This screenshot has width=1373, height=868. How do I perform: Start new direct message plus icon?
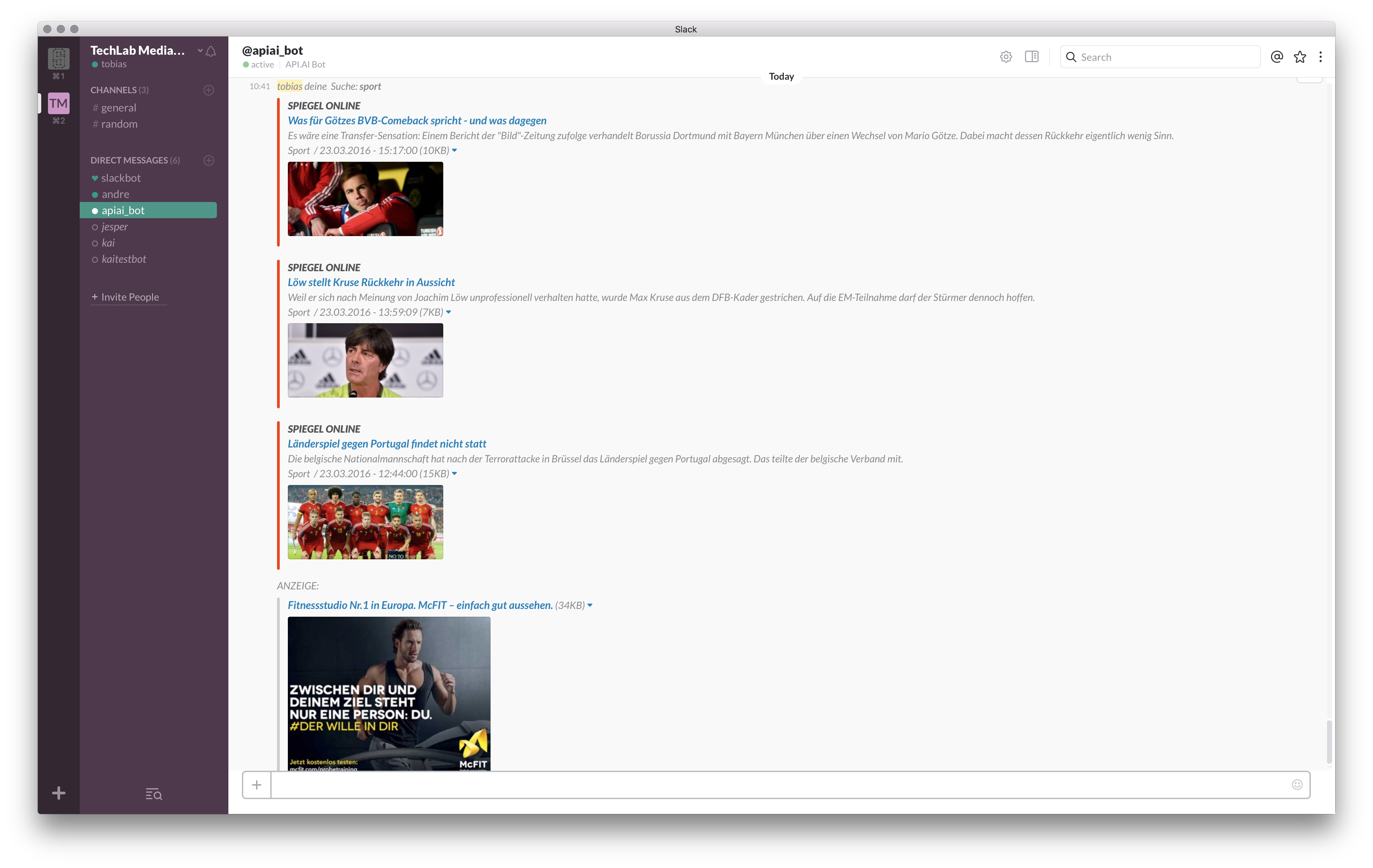209,160
